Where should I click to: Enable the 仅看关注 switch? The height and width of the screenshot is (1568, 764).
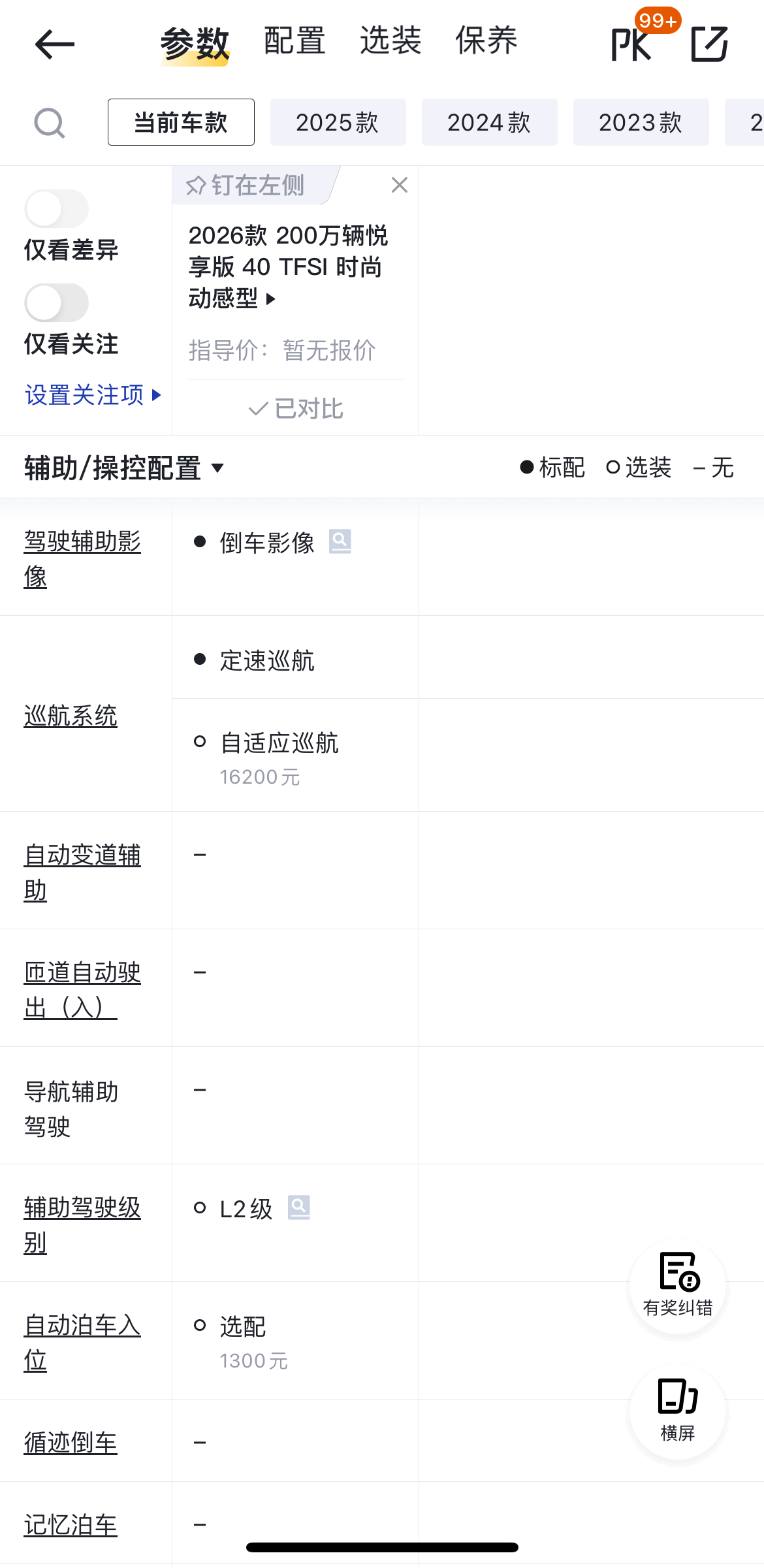(57, 303)
